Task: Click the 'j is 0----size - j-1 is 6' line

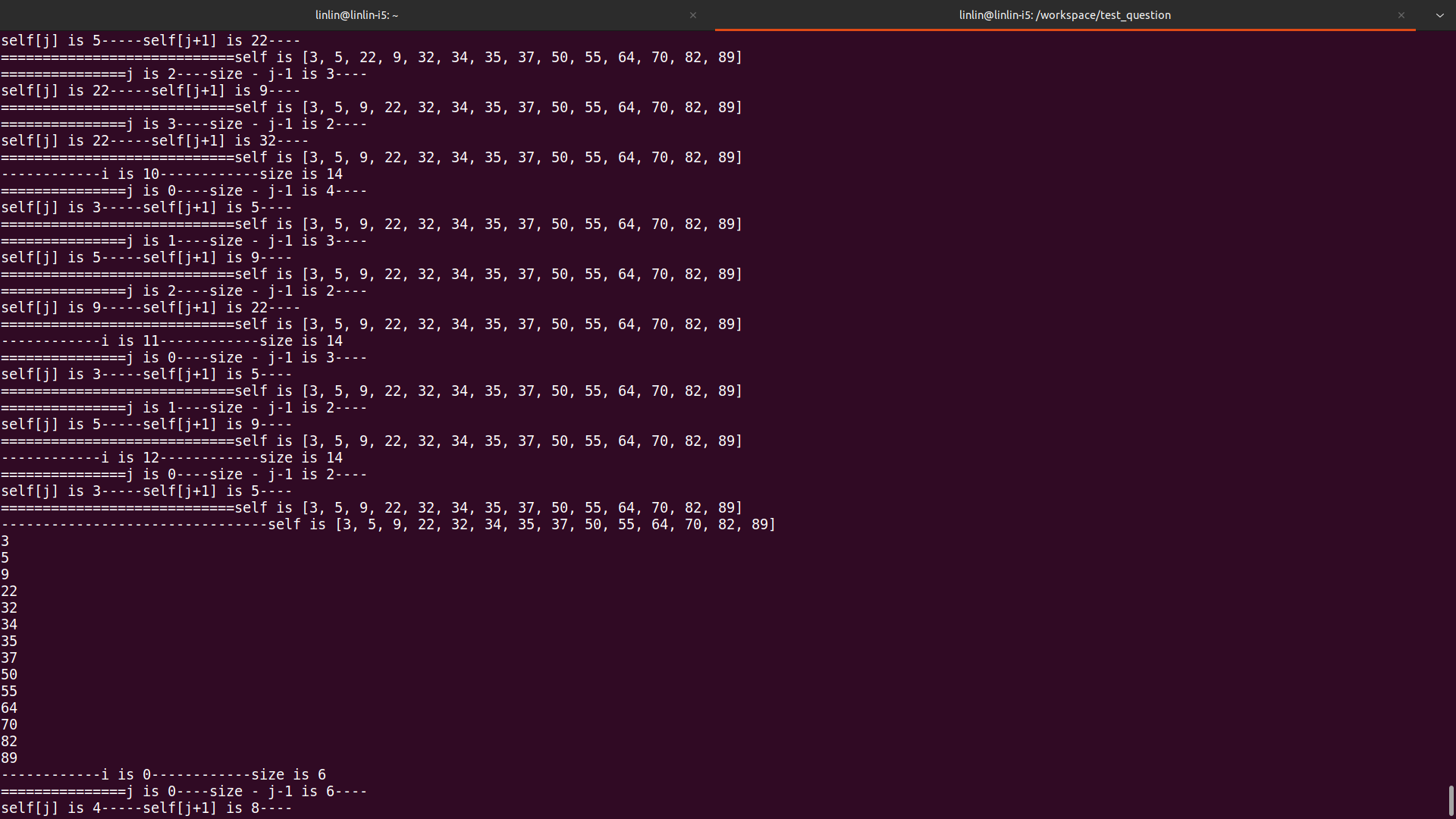Action: click(184, 792)
